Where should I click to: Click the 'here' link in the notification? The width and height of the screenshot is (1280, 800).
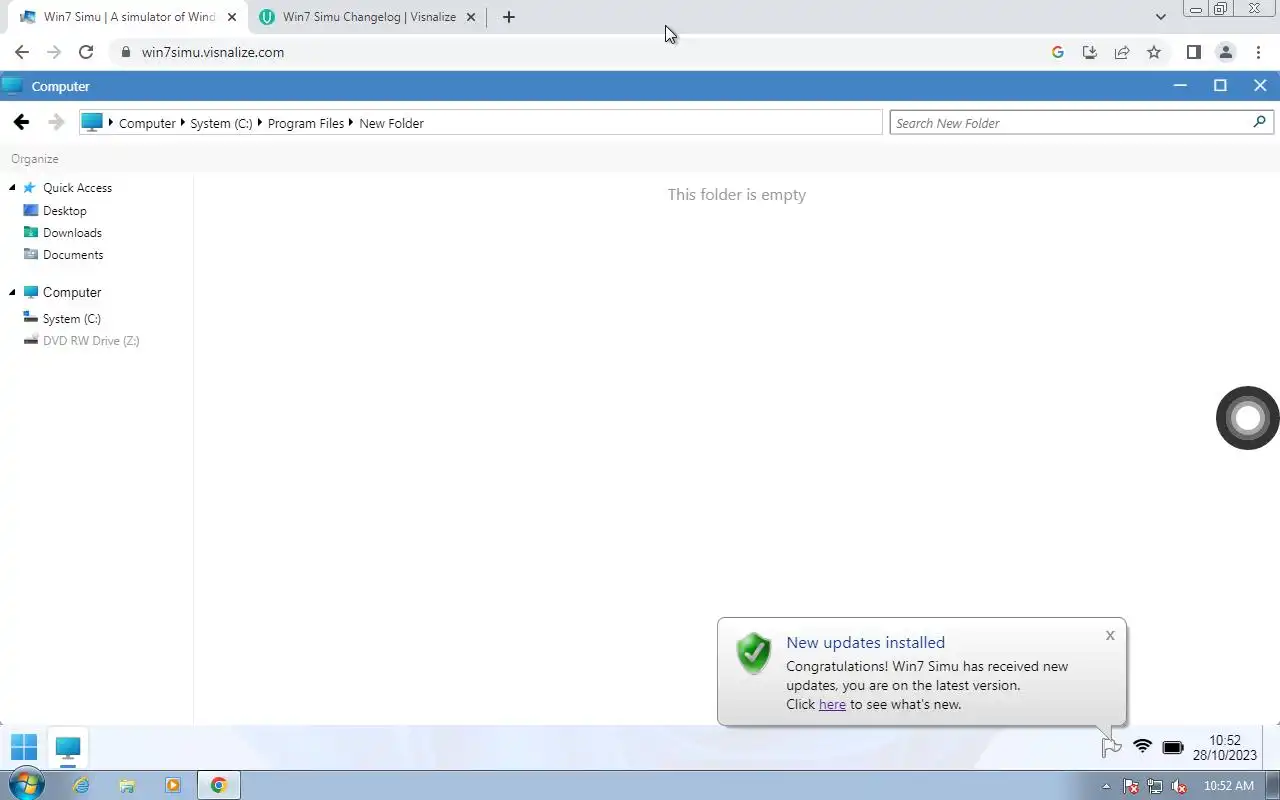[x=832, y=704]
